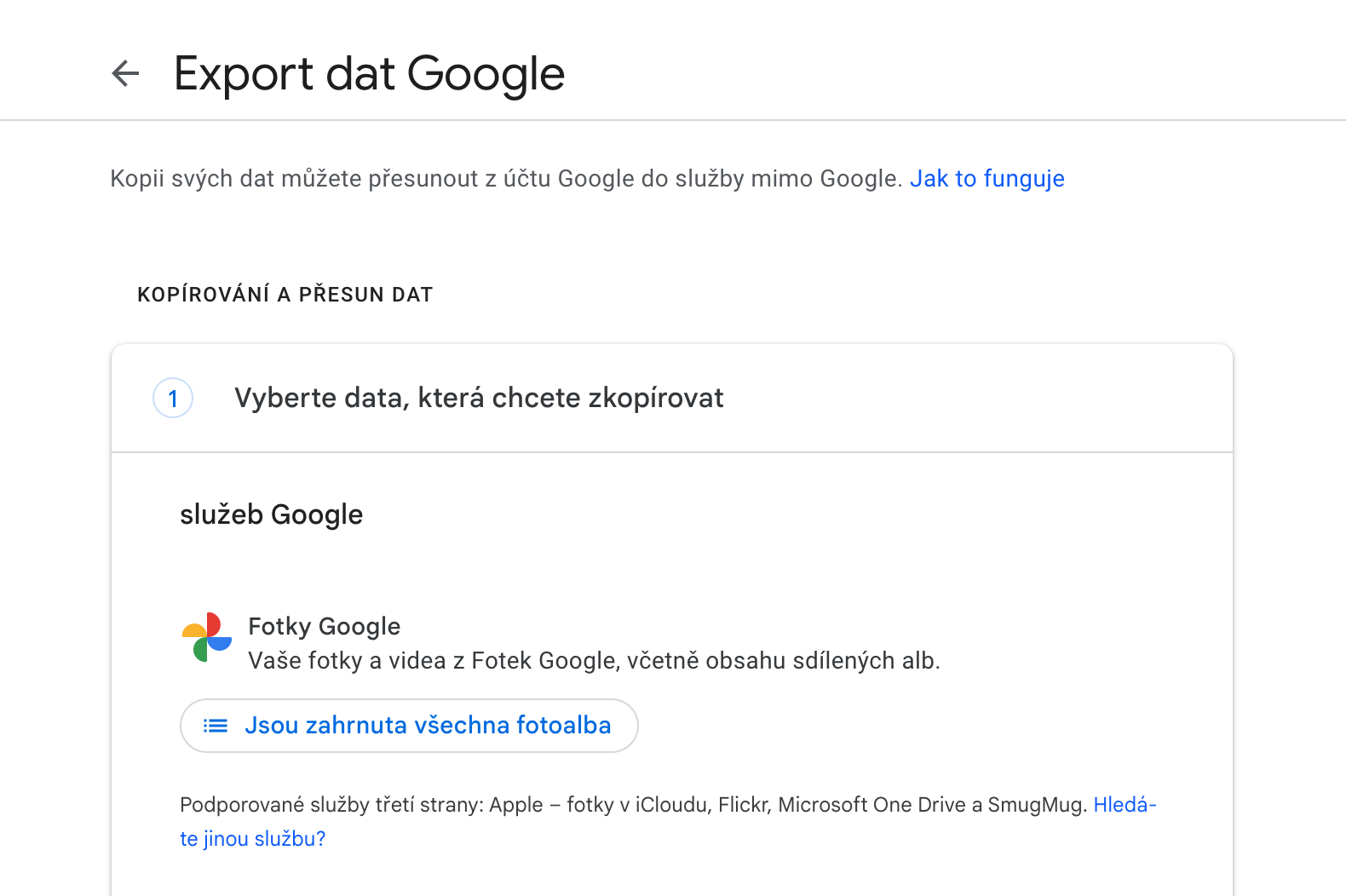Click the "Fotky Google" product name

pyautogui.click(x=324, y=626)
